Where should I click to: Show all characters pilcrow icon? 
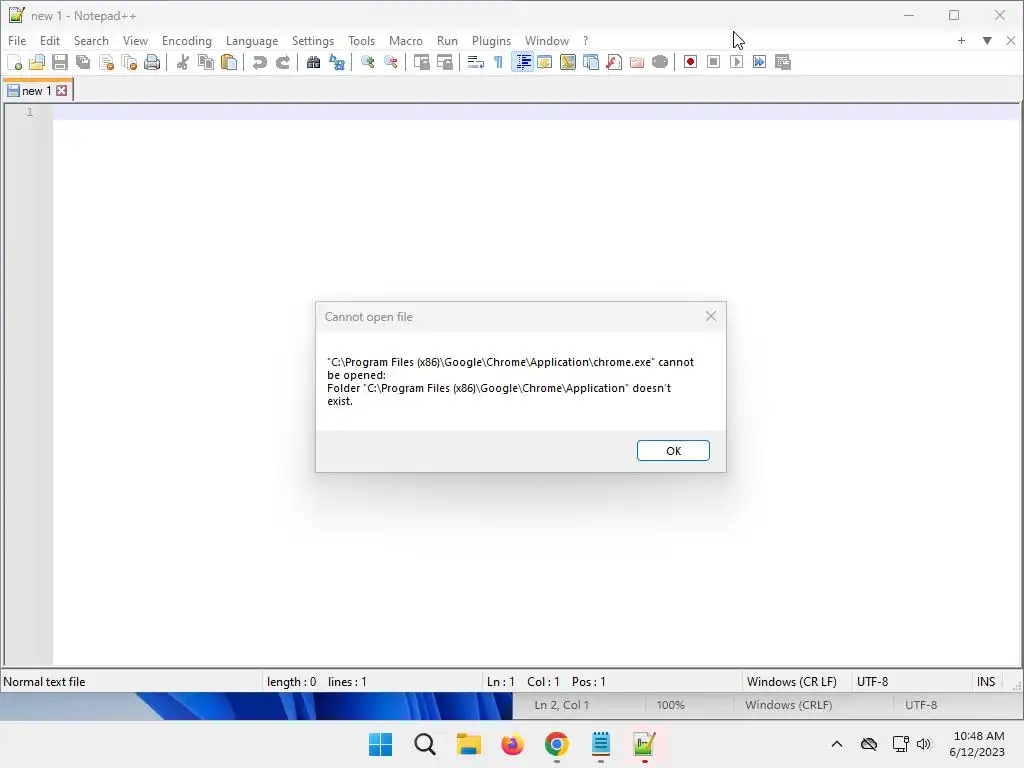click(498, 62)
